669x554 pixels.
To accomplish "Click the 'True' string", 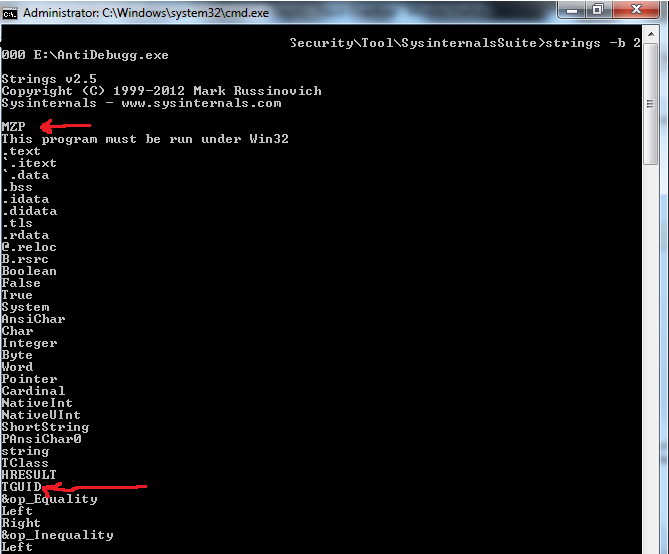I will (17, 295).
